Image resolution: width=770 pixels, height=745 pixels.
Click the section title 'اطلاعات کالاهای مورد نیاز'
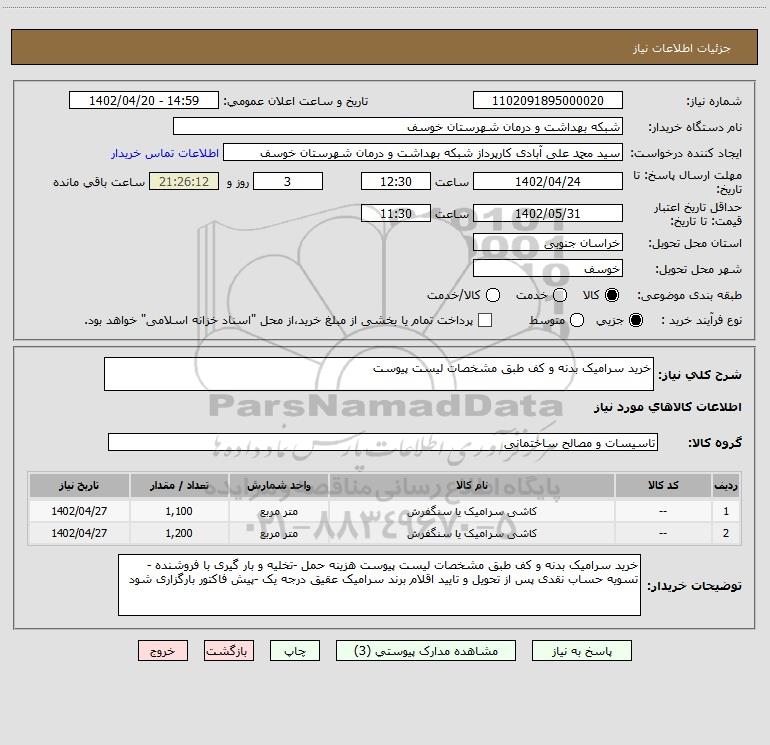[668, 407]
